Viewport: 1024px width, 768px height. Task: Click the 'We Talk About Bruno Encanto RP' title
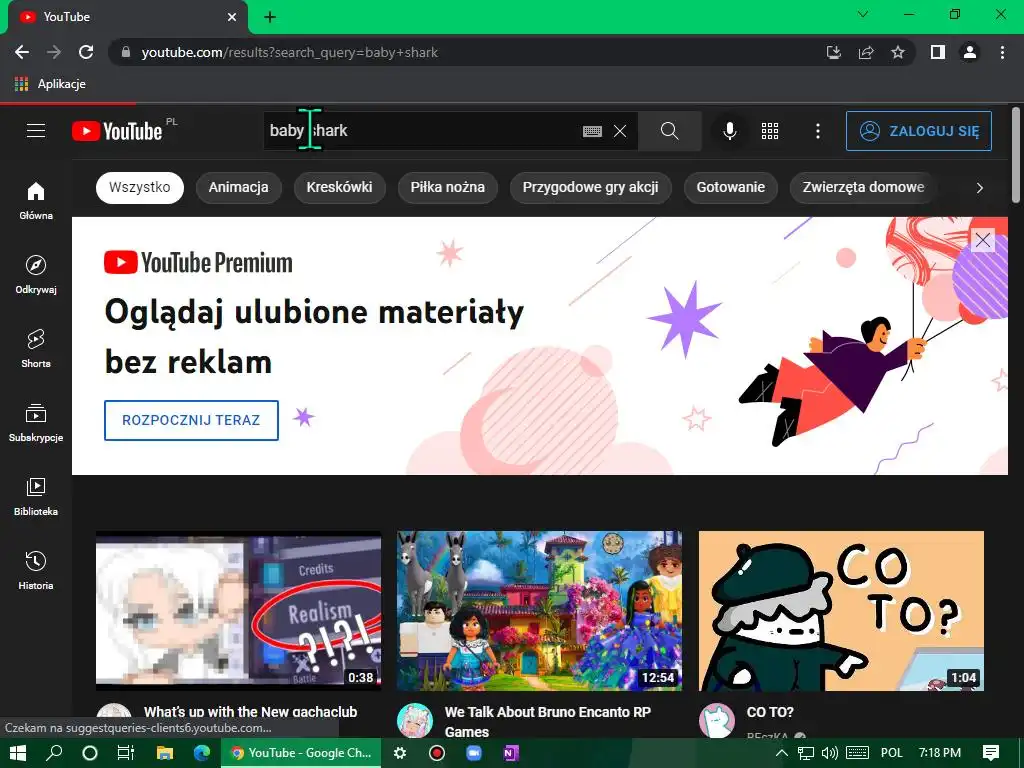pyautogui.click(x=547, y=722)
